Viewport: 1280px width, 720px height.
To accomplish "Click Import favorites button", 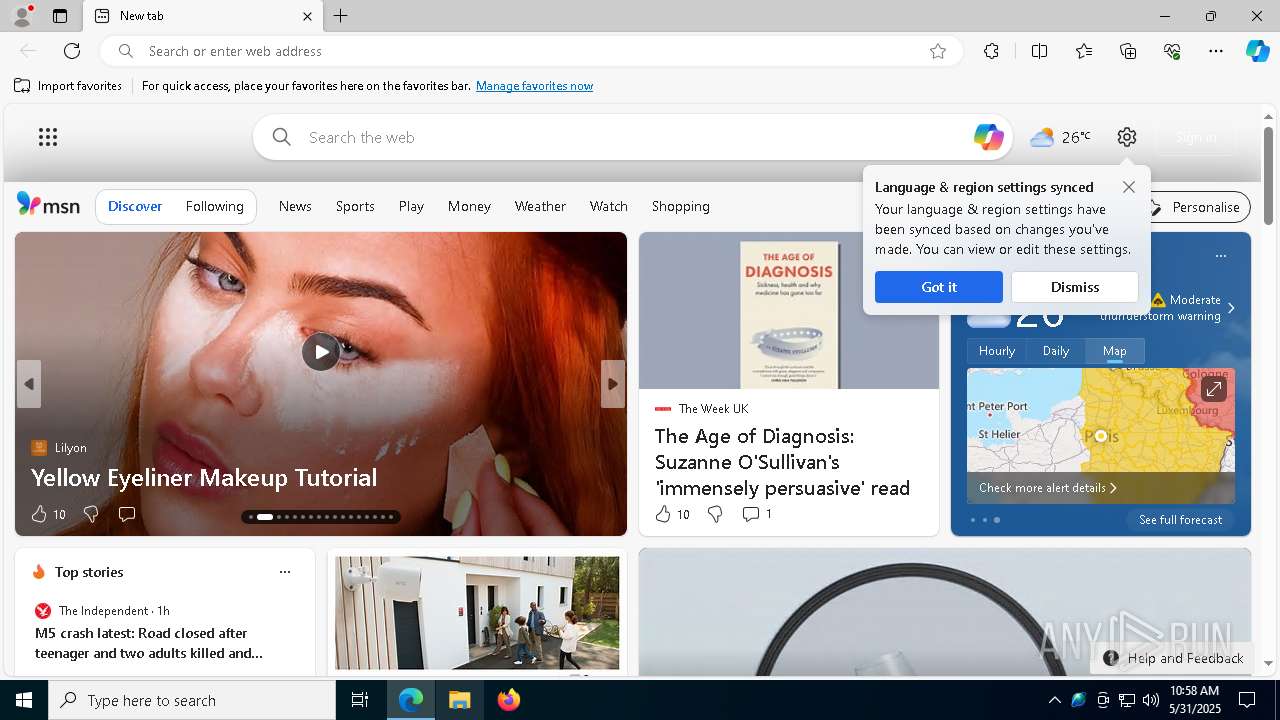I will [x=68, y=86].
